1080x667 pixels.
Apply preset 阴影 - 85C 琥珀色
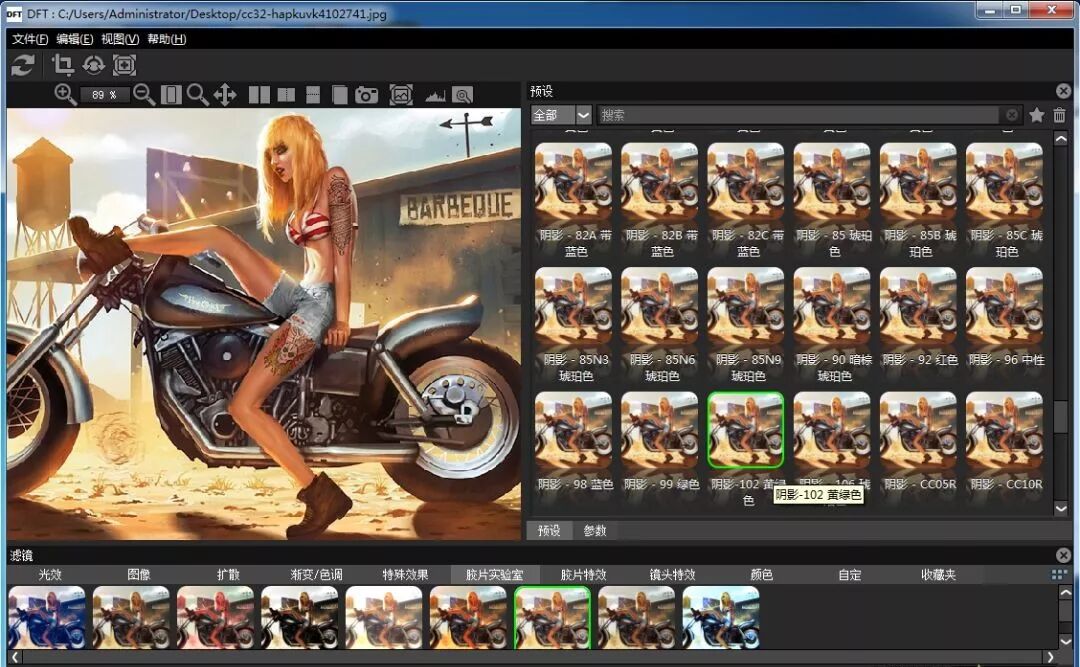point(1004,181)
